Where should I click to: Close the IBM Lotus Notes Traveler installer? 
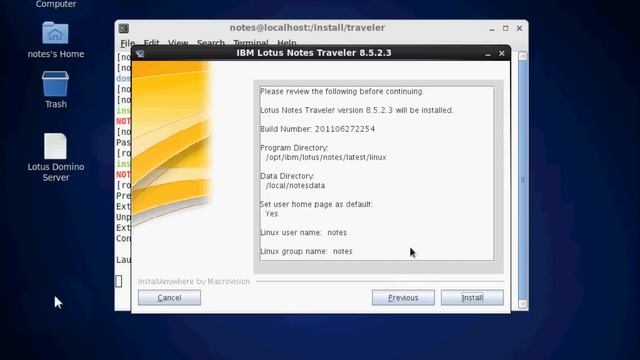click(x=502, y=53)
